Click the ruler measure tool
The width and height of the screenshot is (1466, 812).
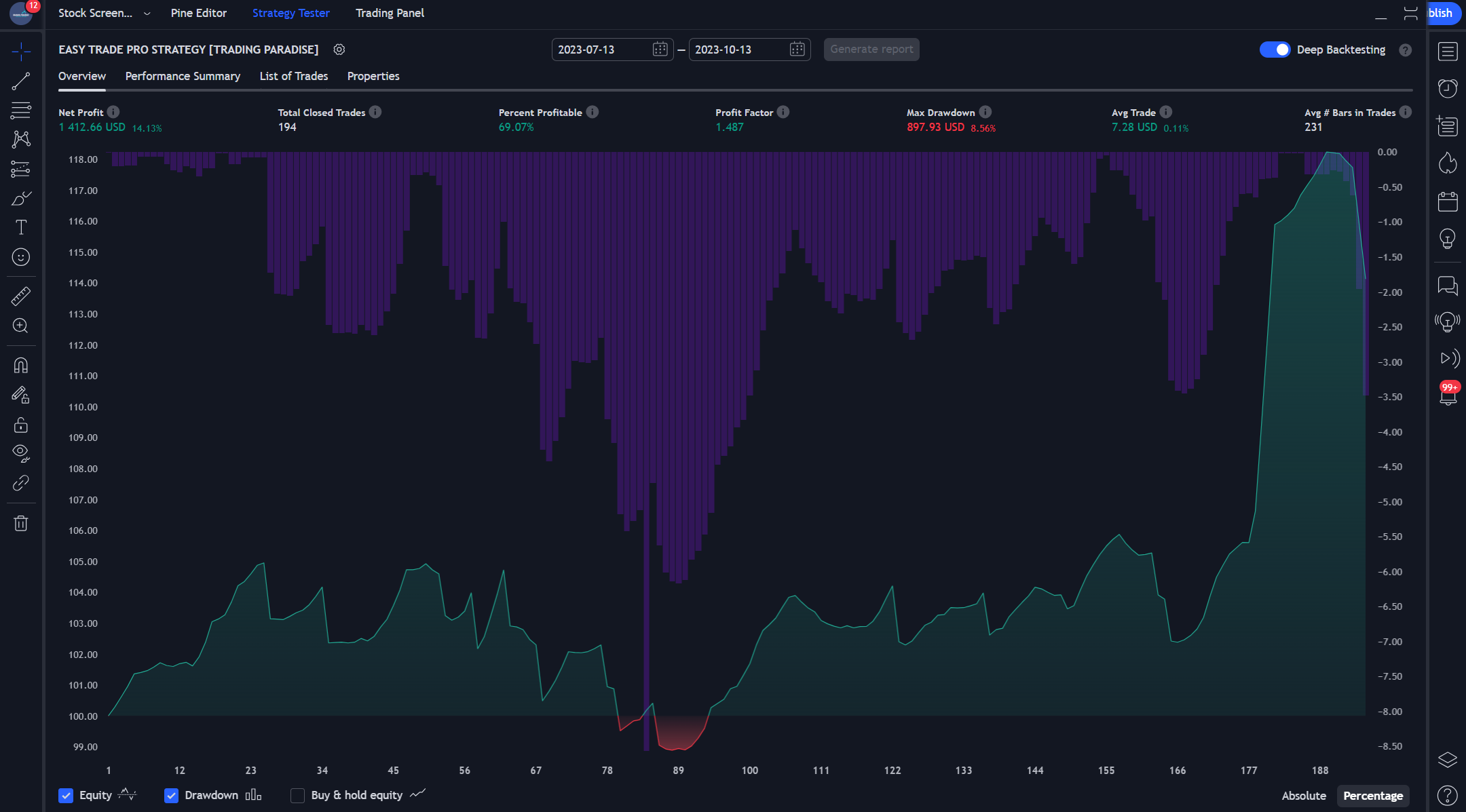21,296
